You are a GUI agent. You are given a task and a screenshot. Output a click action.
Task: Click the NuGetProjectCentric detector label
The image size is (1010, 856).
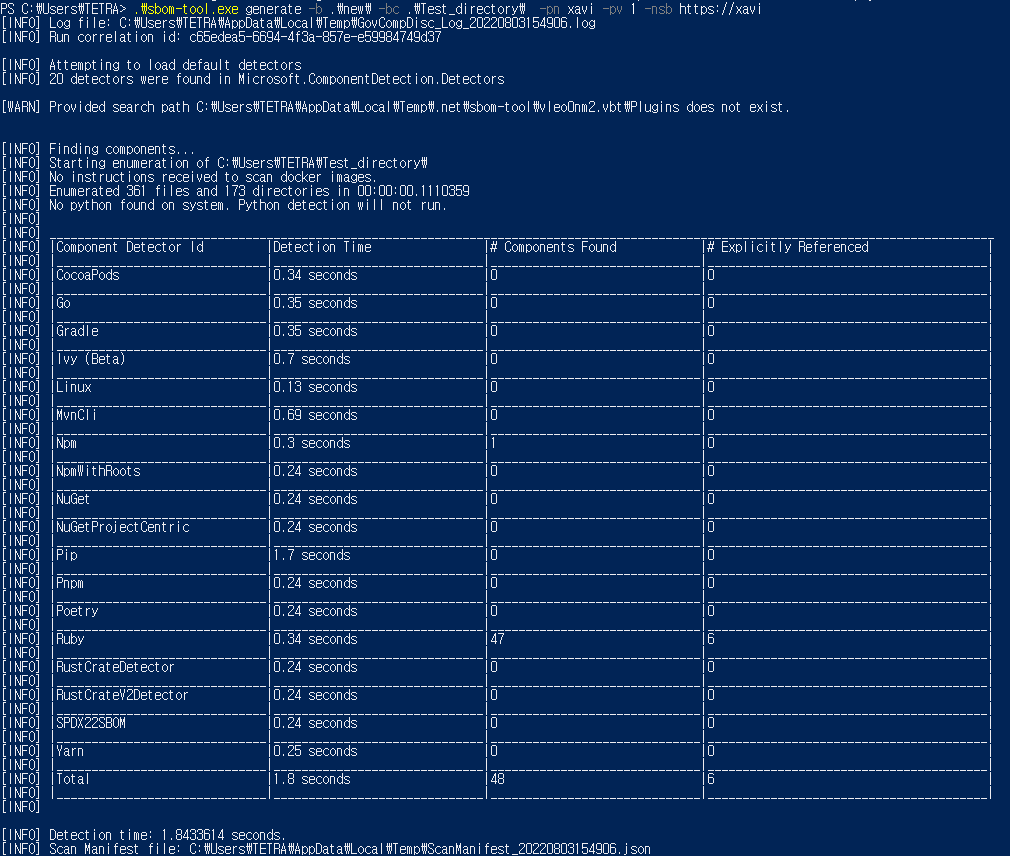120,526
